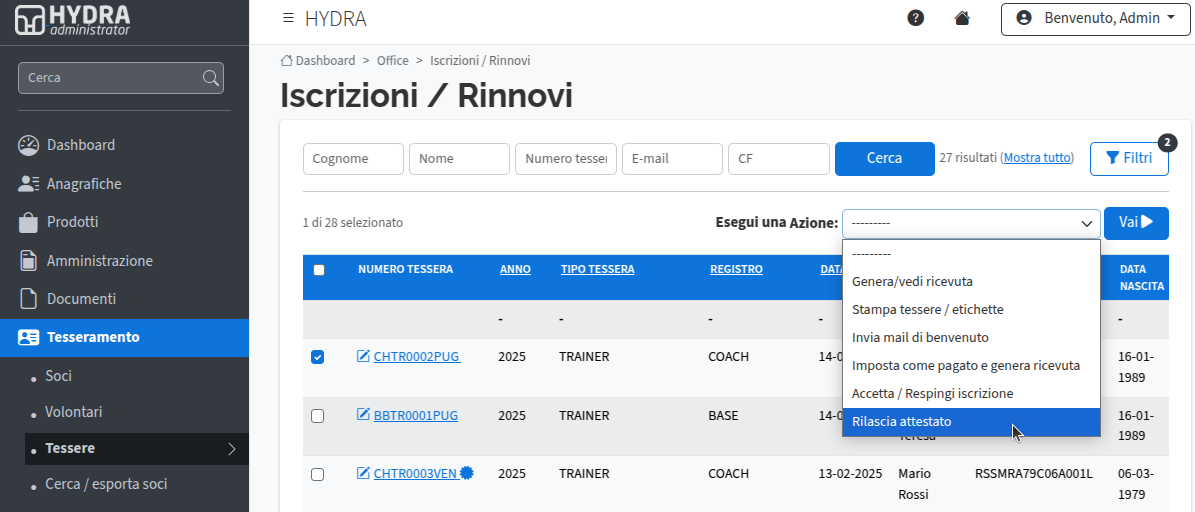Collapse the Esegui una Azione select box
The image size is (1195, 512).
971,223
